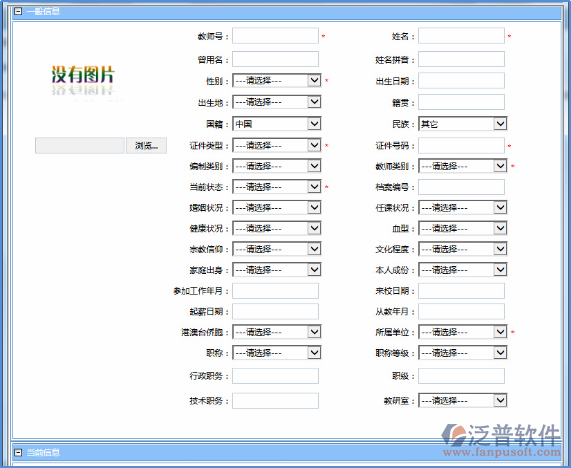Focus the 曾用名 text box
Viewport: 571px width, 468px height.
pyautogui.click(x=275, y=59)
